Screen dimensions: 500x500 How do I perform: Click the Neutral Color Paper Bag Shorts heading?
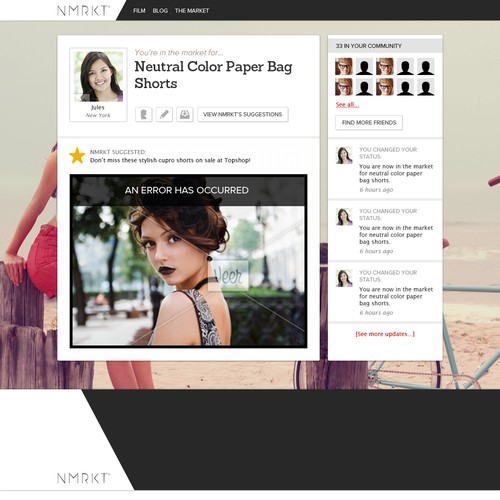[213, 75]
